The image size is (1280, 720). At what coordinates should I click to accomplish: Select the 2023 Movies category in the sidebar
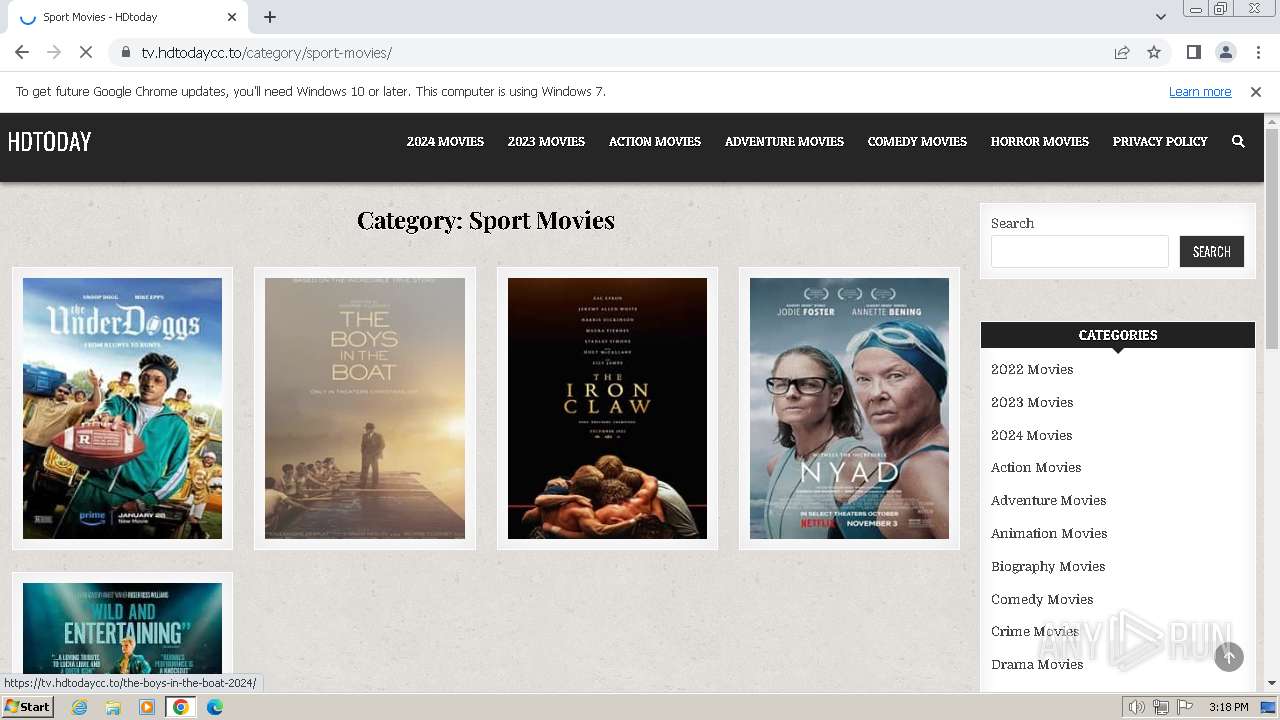pyautogui.click(x=1032, y=402)
